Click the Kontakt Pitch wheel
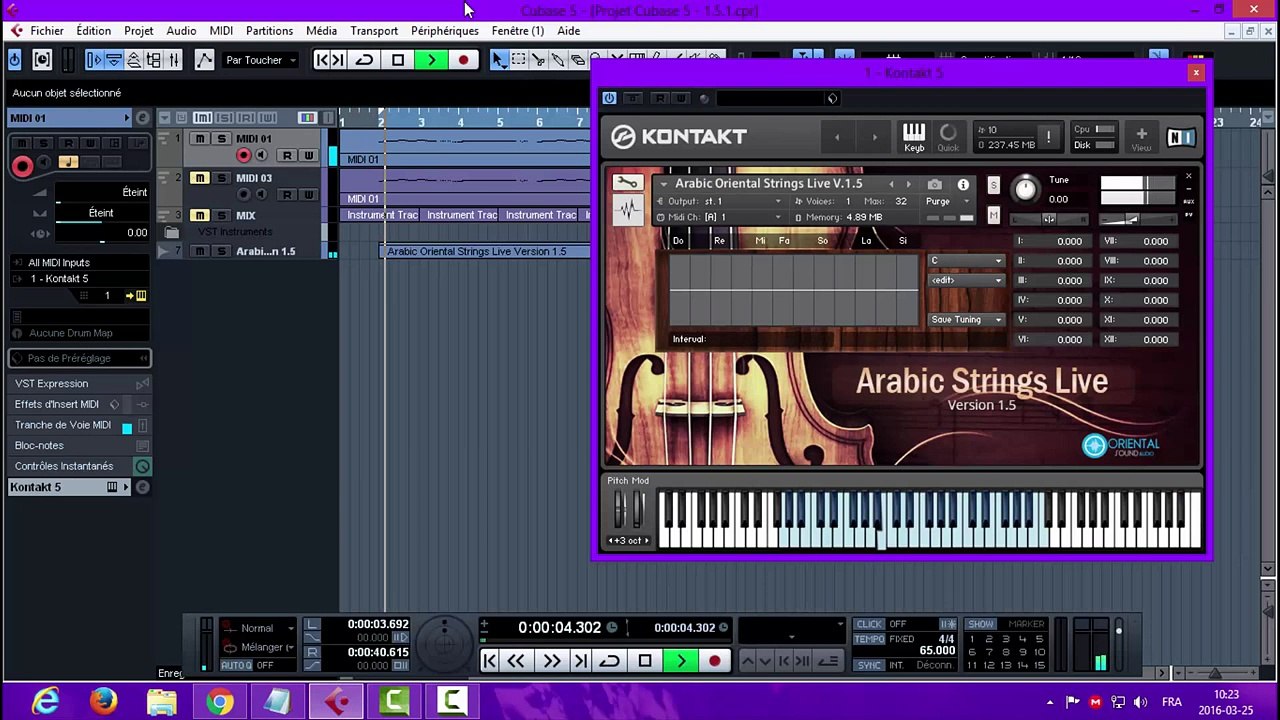The height and width of the screenshot is (720, 1280). (621, 512)
